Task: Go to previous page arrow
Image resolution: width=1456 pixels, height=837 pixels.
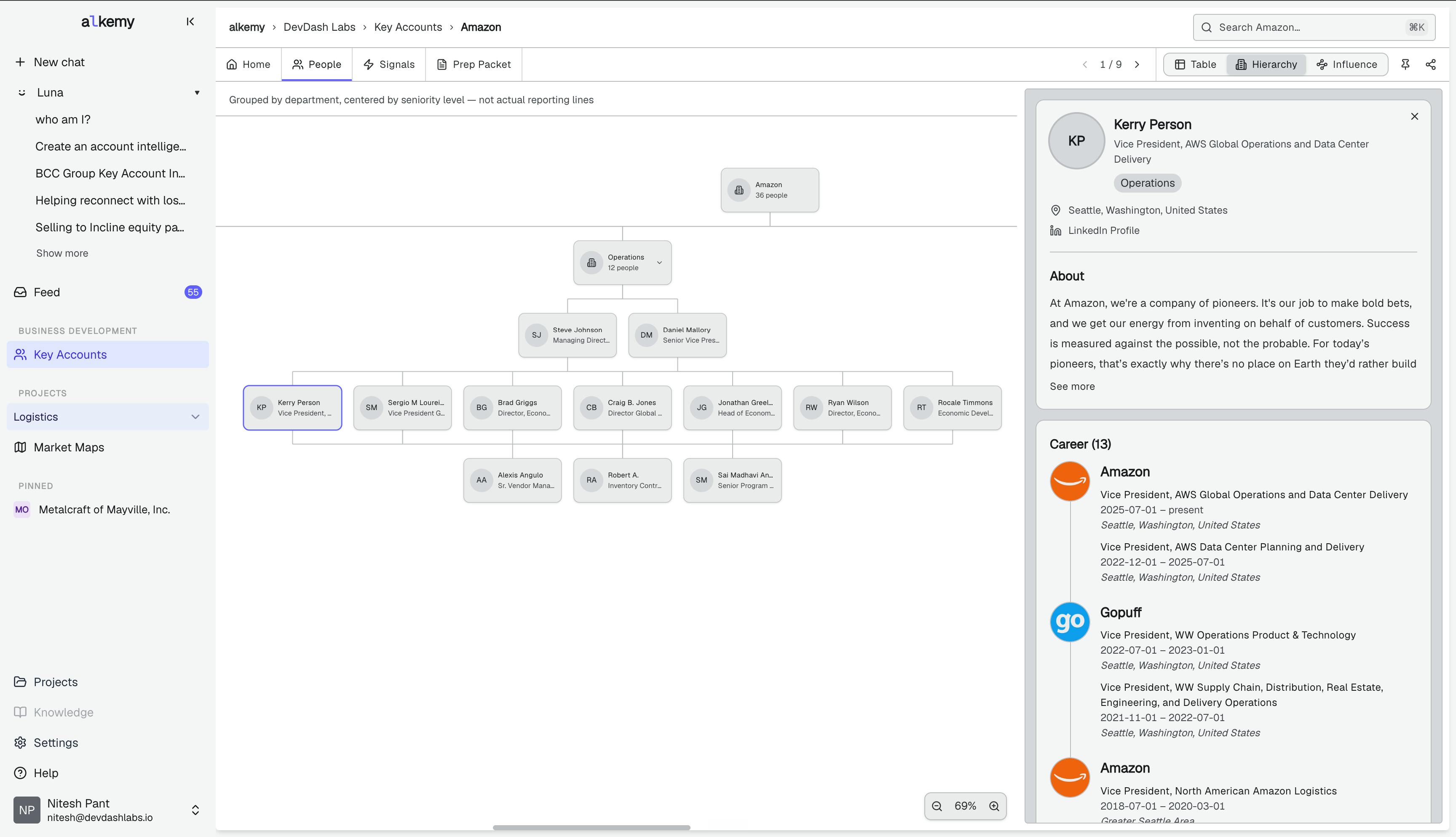Action: coord(1085,64)
